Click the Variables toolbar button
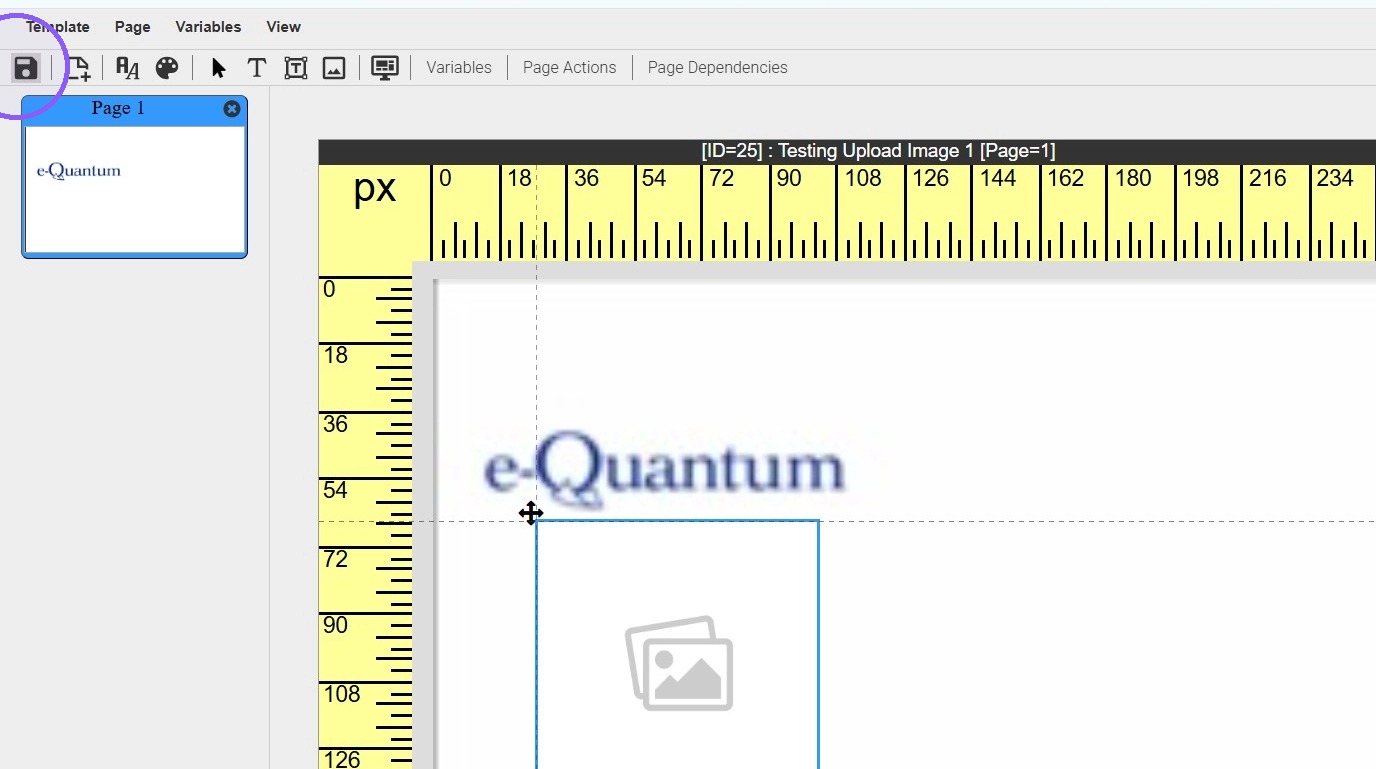Screen dimensions: 1376x769 (x=459, y=68)
